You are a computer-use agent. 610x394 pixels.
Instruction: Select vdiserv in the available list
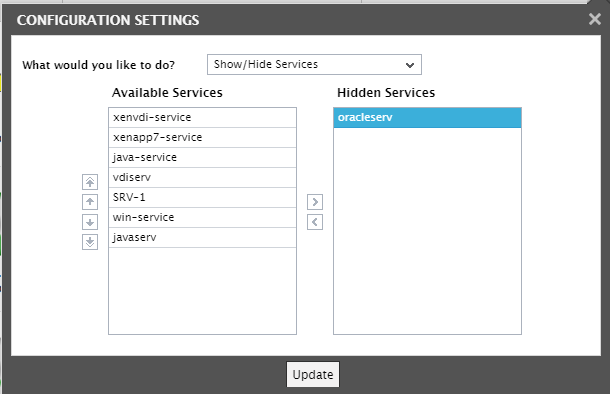pyautogui.click(x=202, y=178)
